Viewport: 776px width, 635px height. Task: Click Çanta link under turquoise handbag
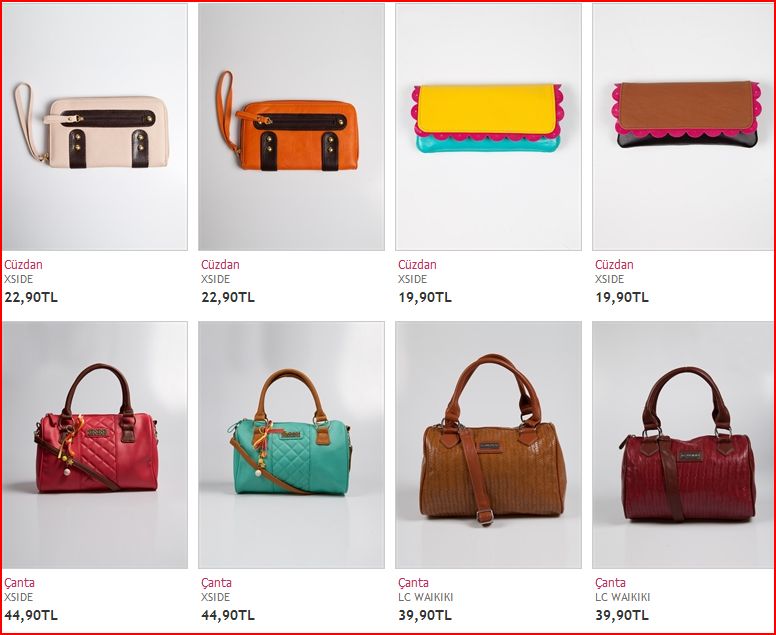tap(216, 583)
